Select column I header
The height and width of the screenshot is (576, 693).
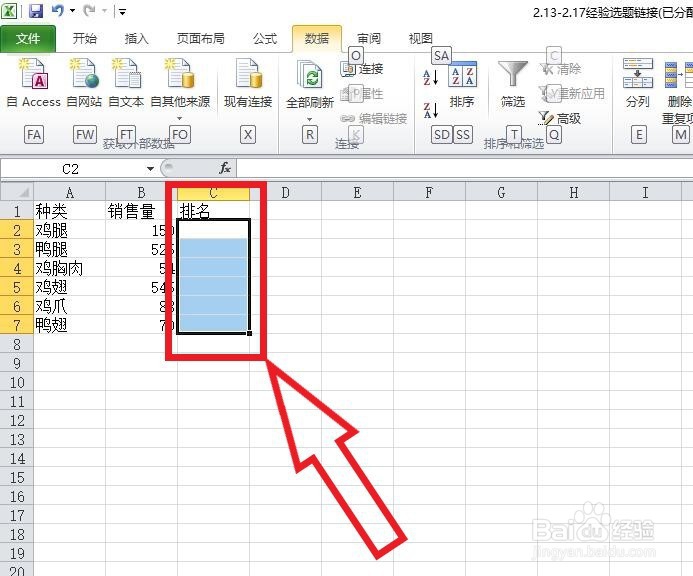pos(645,193)
